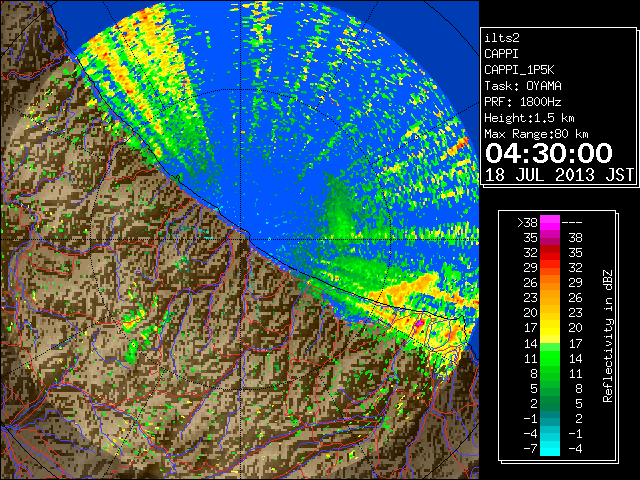This screenshot has height=480, width=640.
Task: Click the bright green 11 to 14 legend swatch
Action: 550,358
